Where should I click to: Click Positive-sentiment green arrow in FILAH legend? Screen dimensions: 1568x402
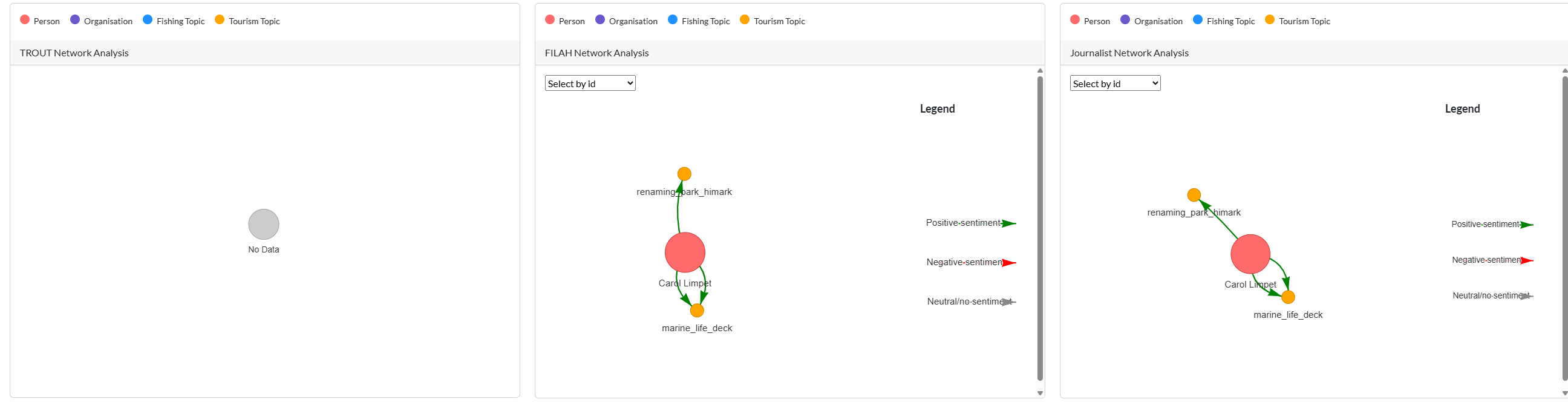point(1008,223)
